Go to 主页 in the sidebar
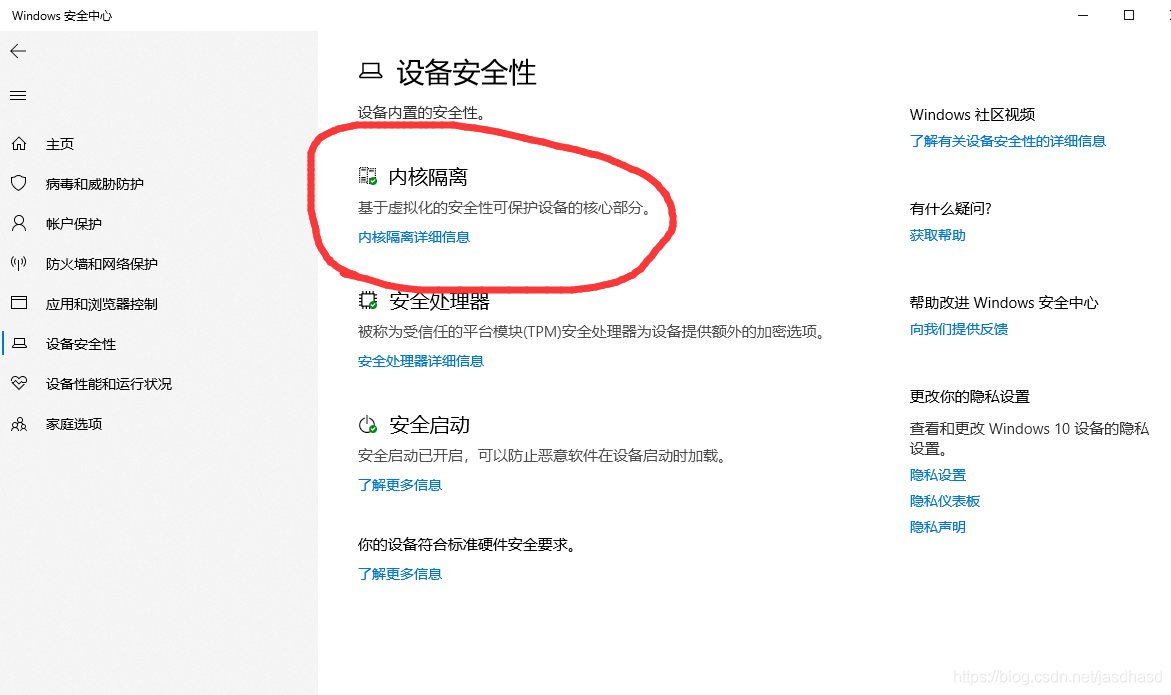Screen dimensions: 1171x695 [x=60, y=144]
